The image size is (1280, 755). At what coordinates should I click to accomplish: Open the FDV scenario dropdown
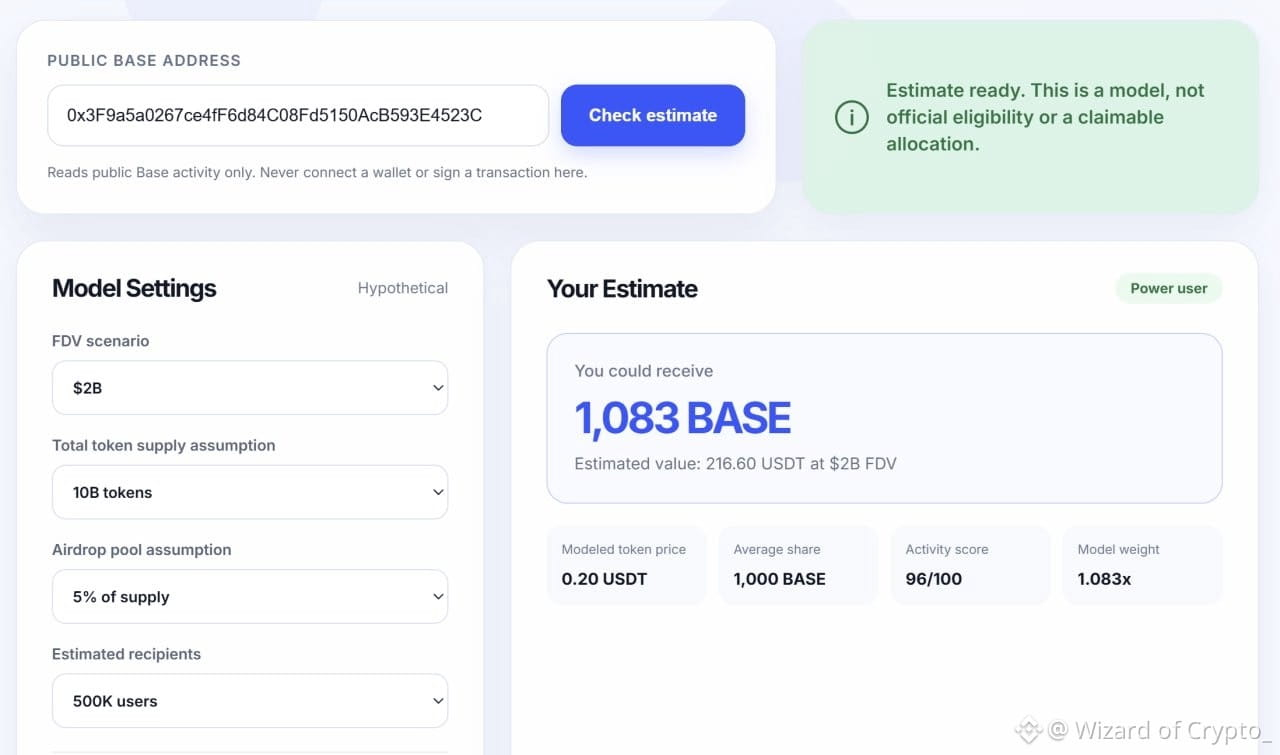tap(250, 388)
